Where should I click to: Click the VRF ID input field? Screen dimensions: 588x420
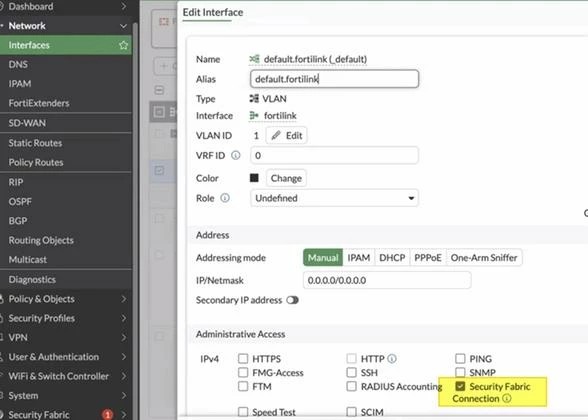334,155
